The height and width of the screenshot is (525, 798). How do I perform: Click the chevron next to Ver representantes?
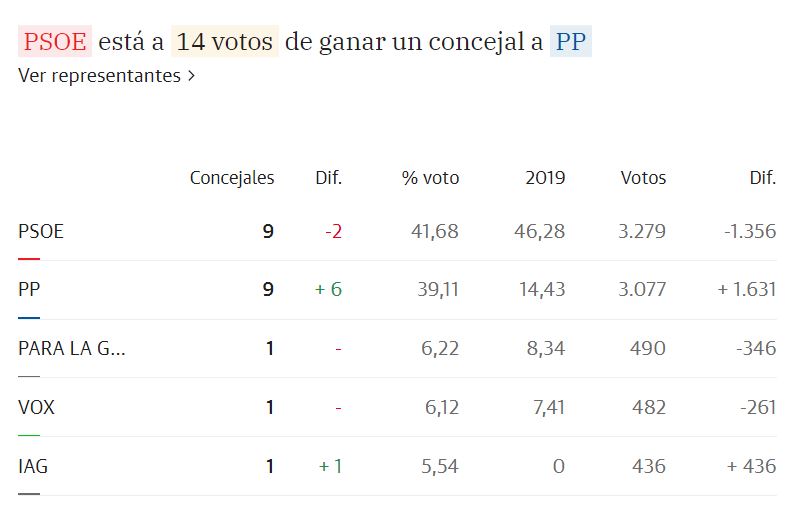[191, 76]
